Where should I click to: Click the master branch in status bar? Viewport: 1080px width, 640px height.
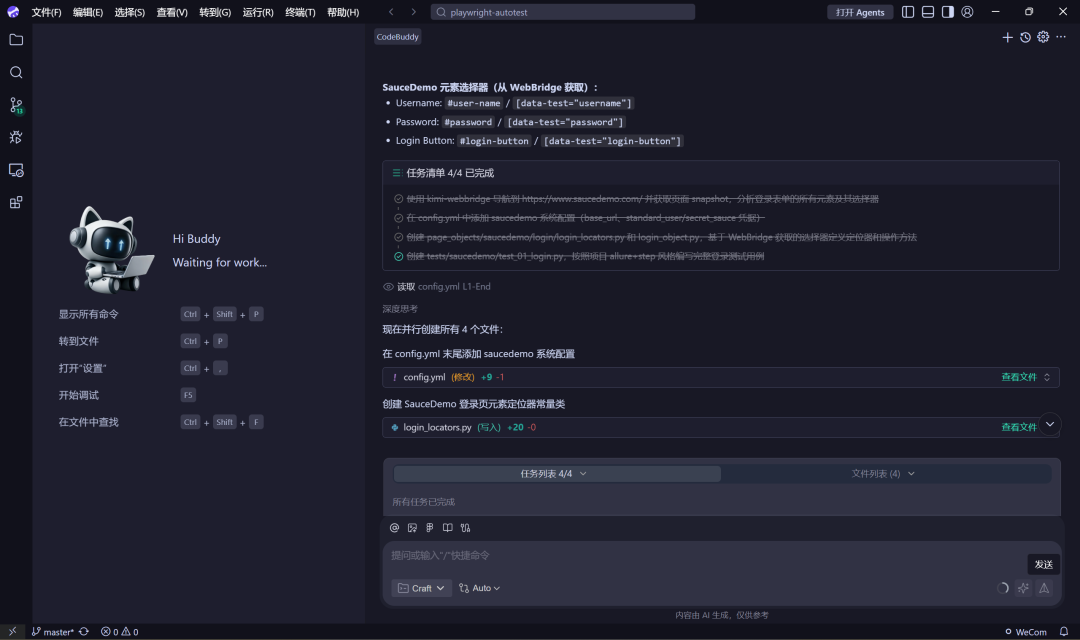(x=53, y=631)
